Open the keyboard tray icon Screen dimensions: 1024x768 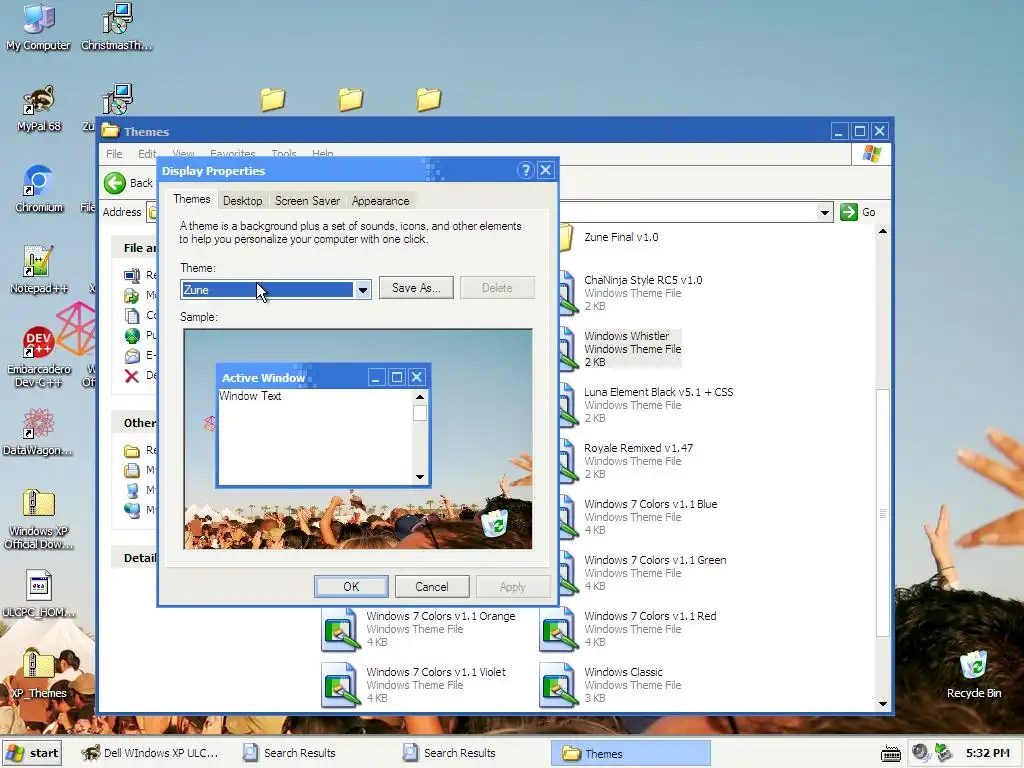pos(891,754)
